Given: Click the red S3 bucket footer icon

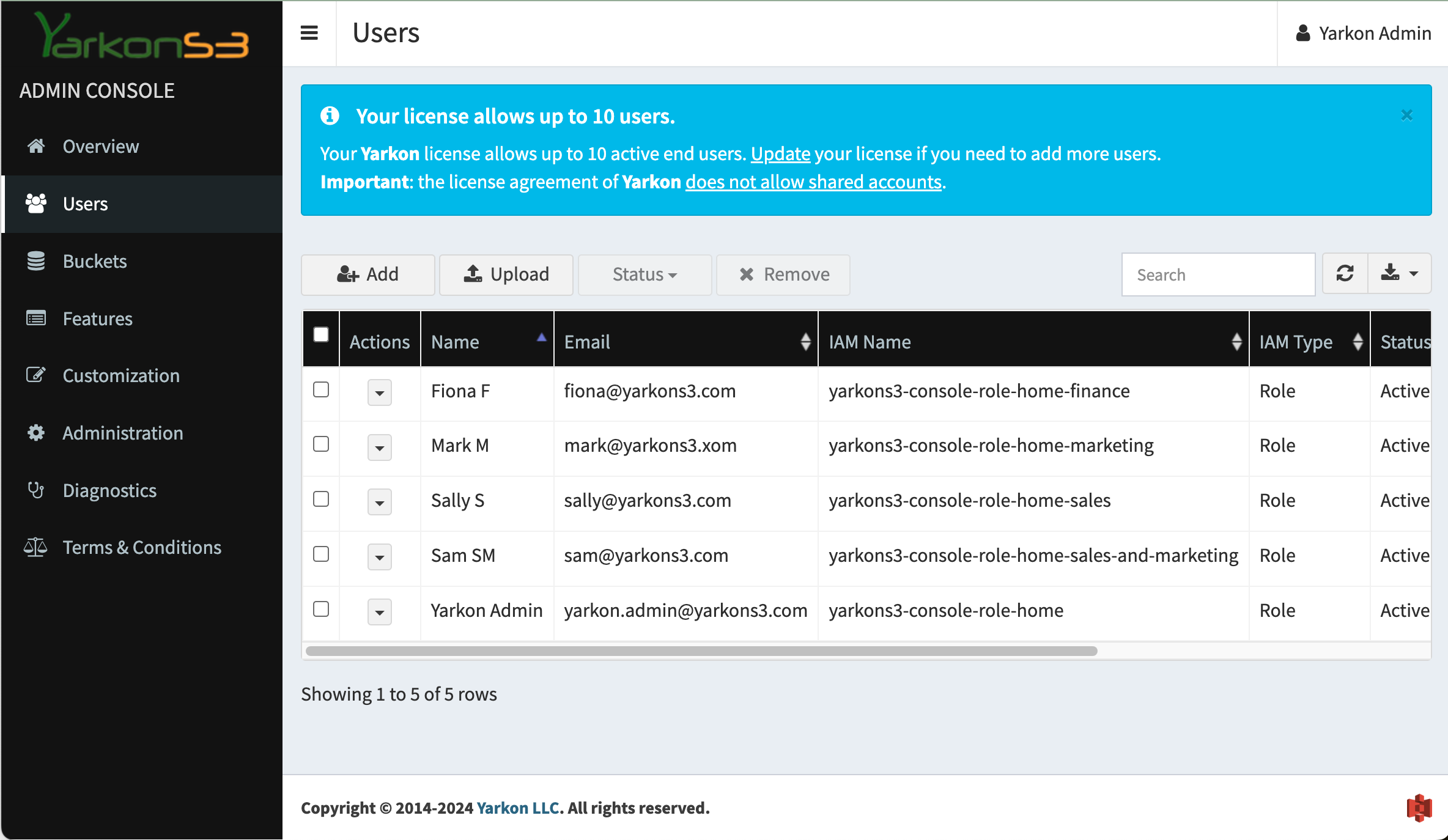Looking at the screenshot, I should [1419, 808].
